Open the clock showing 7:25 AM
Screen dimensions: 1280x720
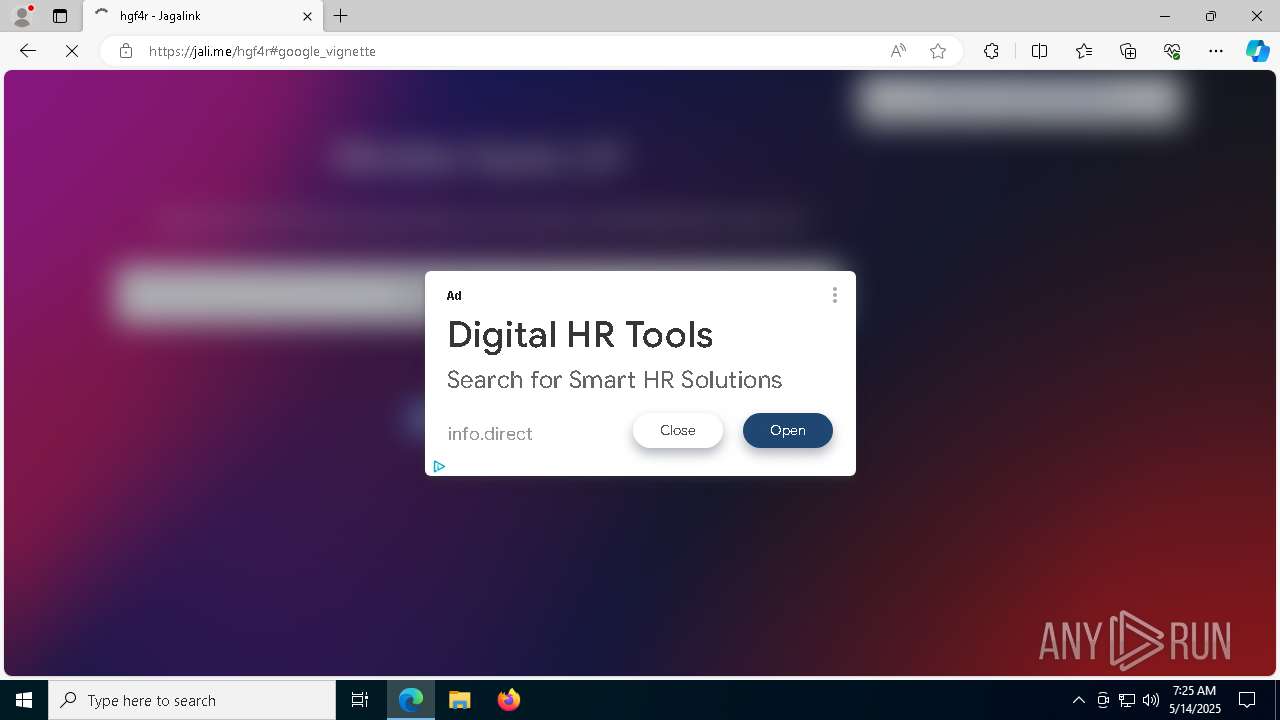click(x=1195, y=700)
